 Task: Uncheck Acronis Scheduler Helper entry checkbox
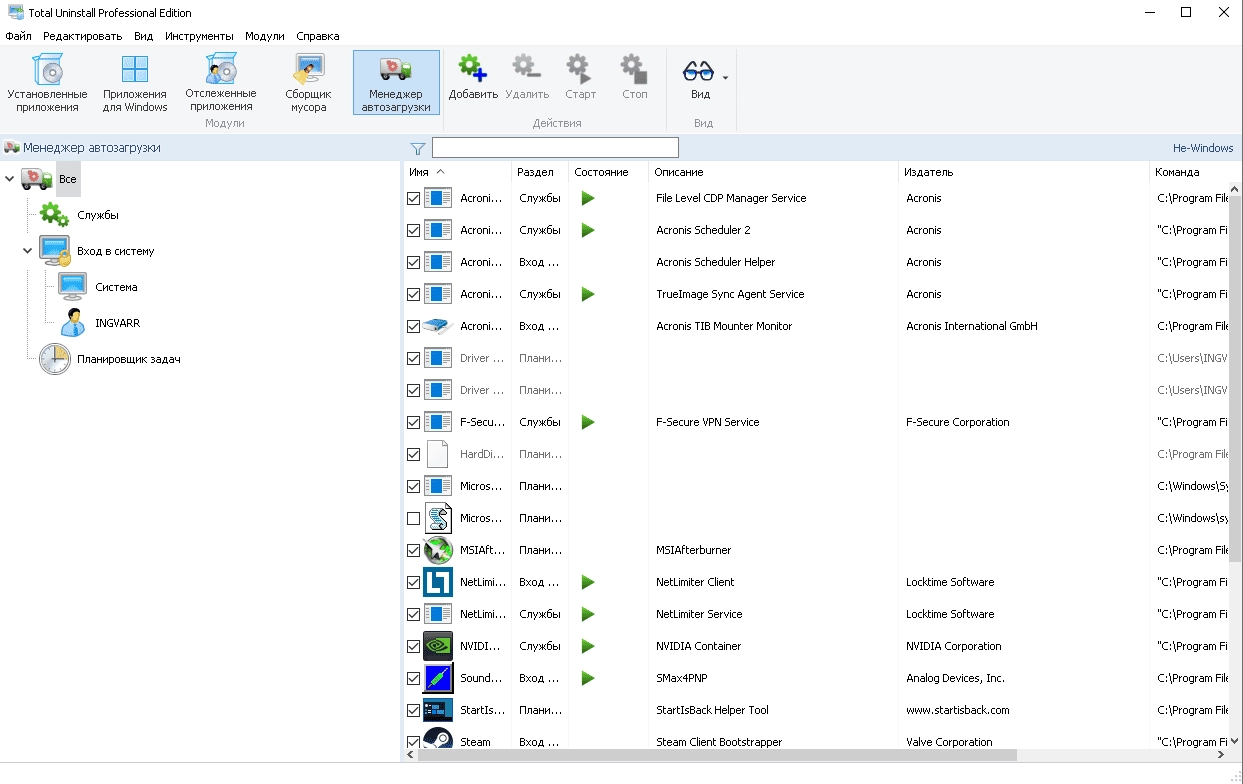(x=414, y=262)
